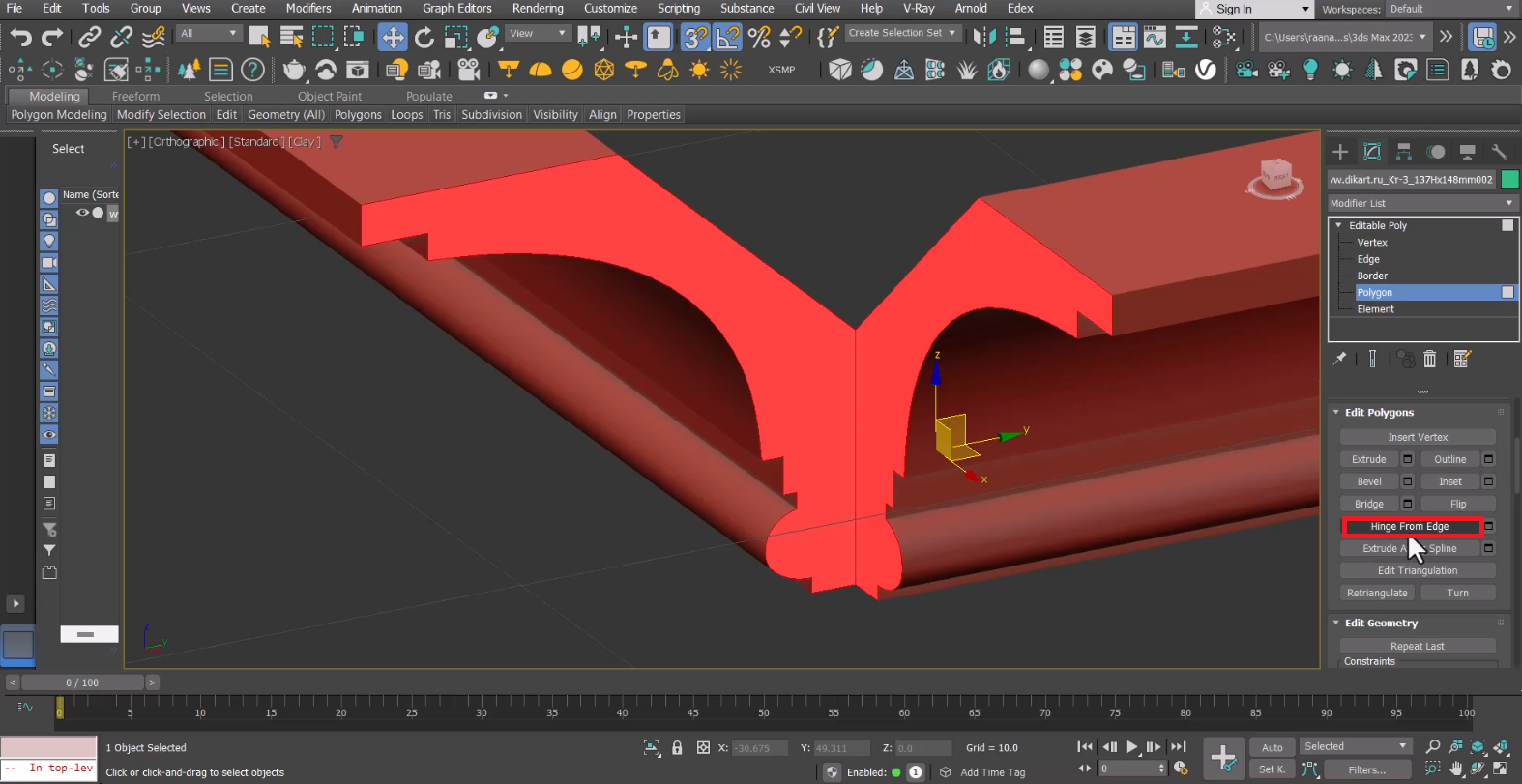Open the Hierarchy panel icon
This screenshot has width=1522, height=784.
(1404, 152)
